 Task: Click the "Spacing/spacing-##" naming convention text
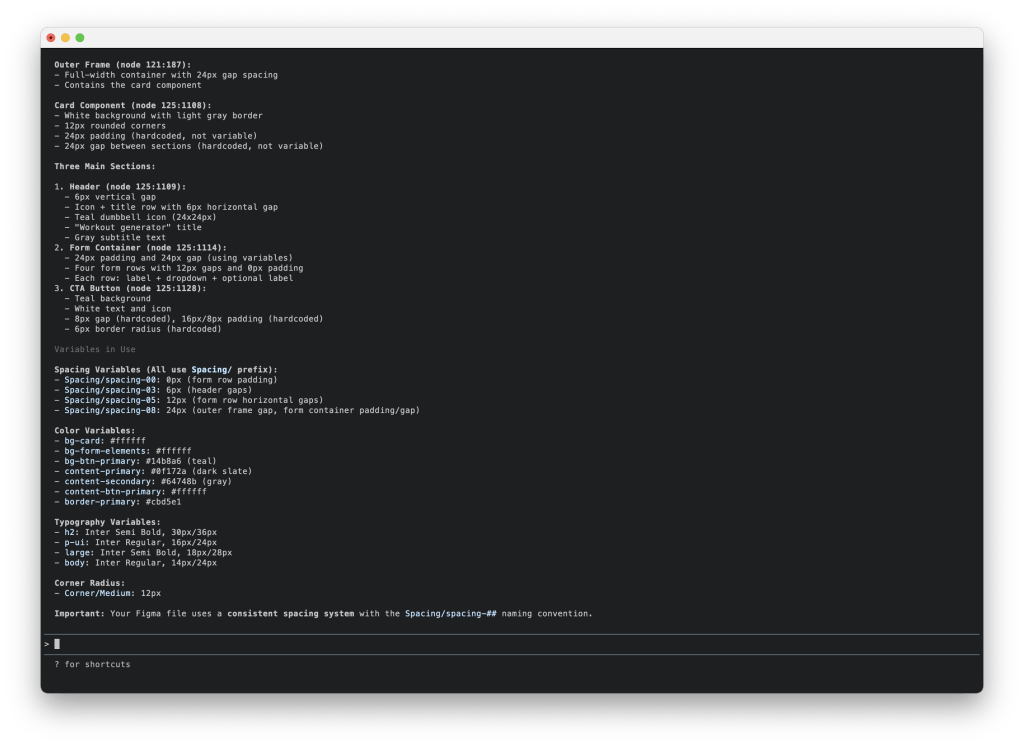coord(450,613)
